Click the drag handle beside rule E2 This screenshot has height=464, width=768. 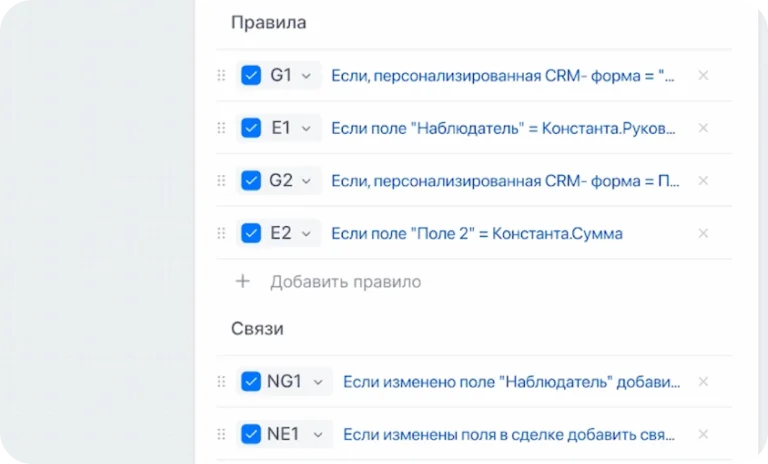pyautogui.click(x=222, y=233)
